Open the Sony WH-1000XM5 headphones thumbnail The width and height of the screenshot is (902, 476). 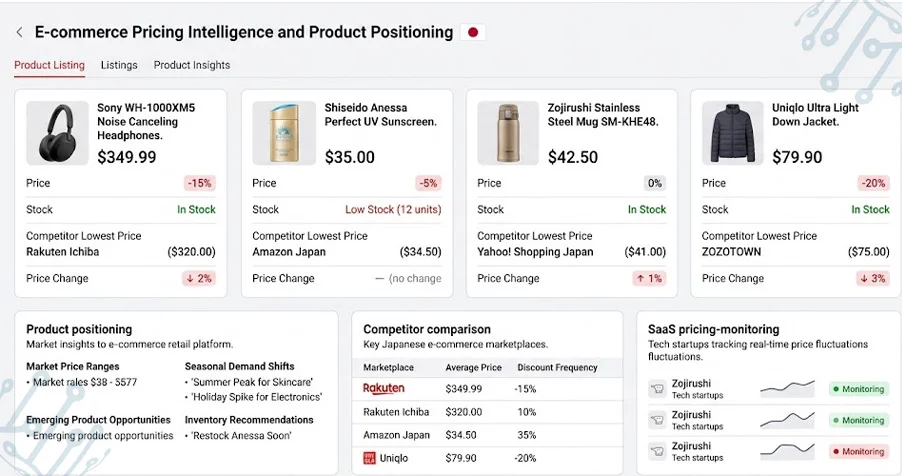(58, 133)
